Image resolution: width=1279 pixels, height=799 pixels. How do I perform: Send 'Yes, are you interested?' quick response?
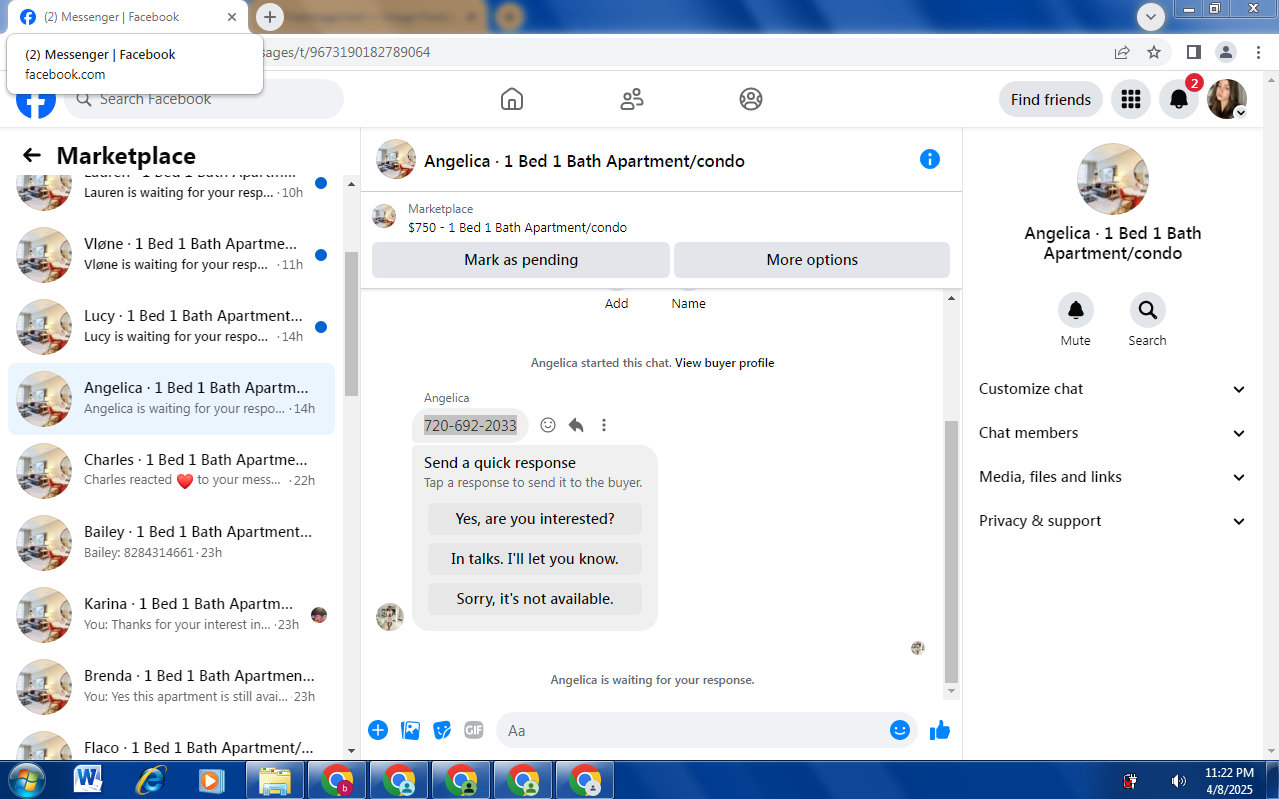point(535,519)
